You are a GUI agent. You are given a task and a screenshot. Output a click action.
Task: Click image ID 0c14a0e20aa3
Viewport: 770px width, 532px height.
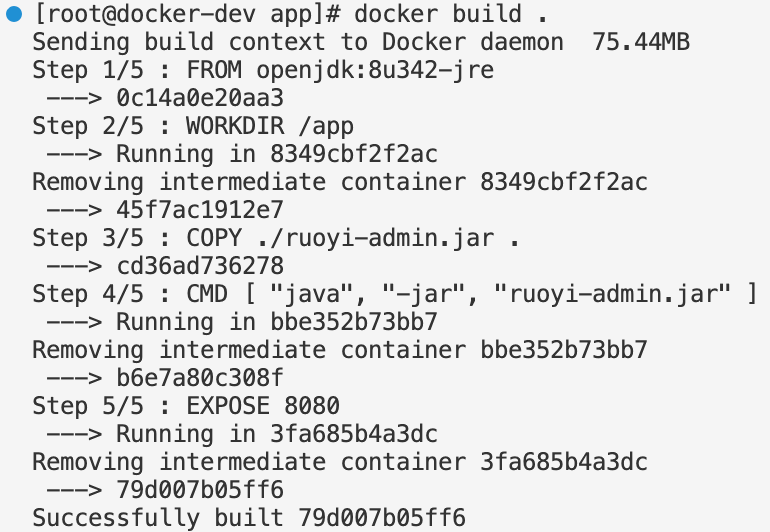pyautogui.click(x=200, y=98)
